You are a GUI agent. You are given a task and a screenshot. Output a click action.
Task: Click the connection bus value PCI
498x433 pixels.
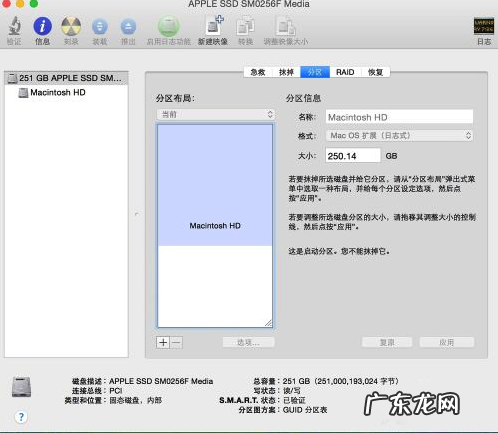pyautogui.click(x=116, y=391)
